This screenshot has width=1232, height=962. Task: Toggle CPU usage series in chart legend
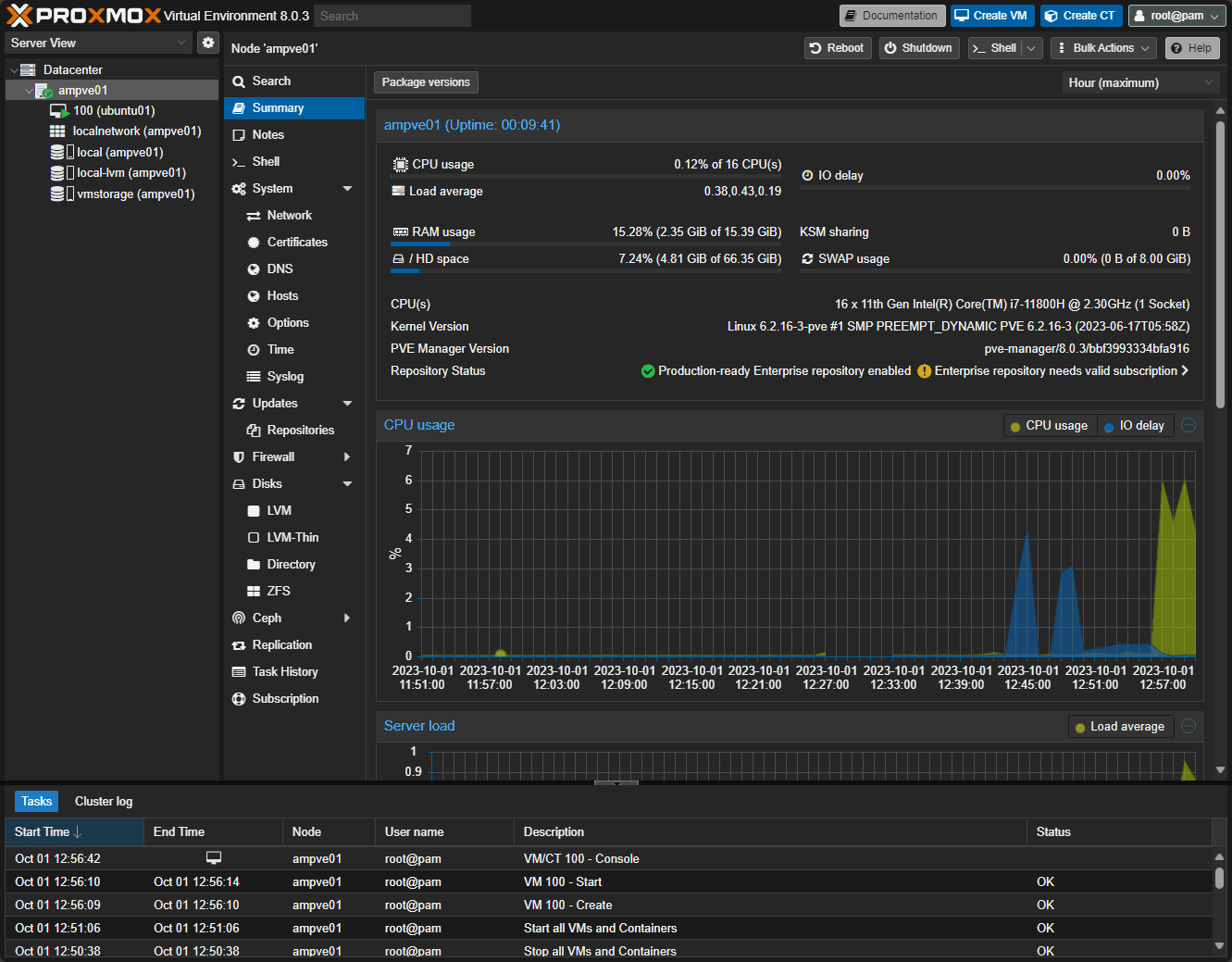click(1049, 426)
